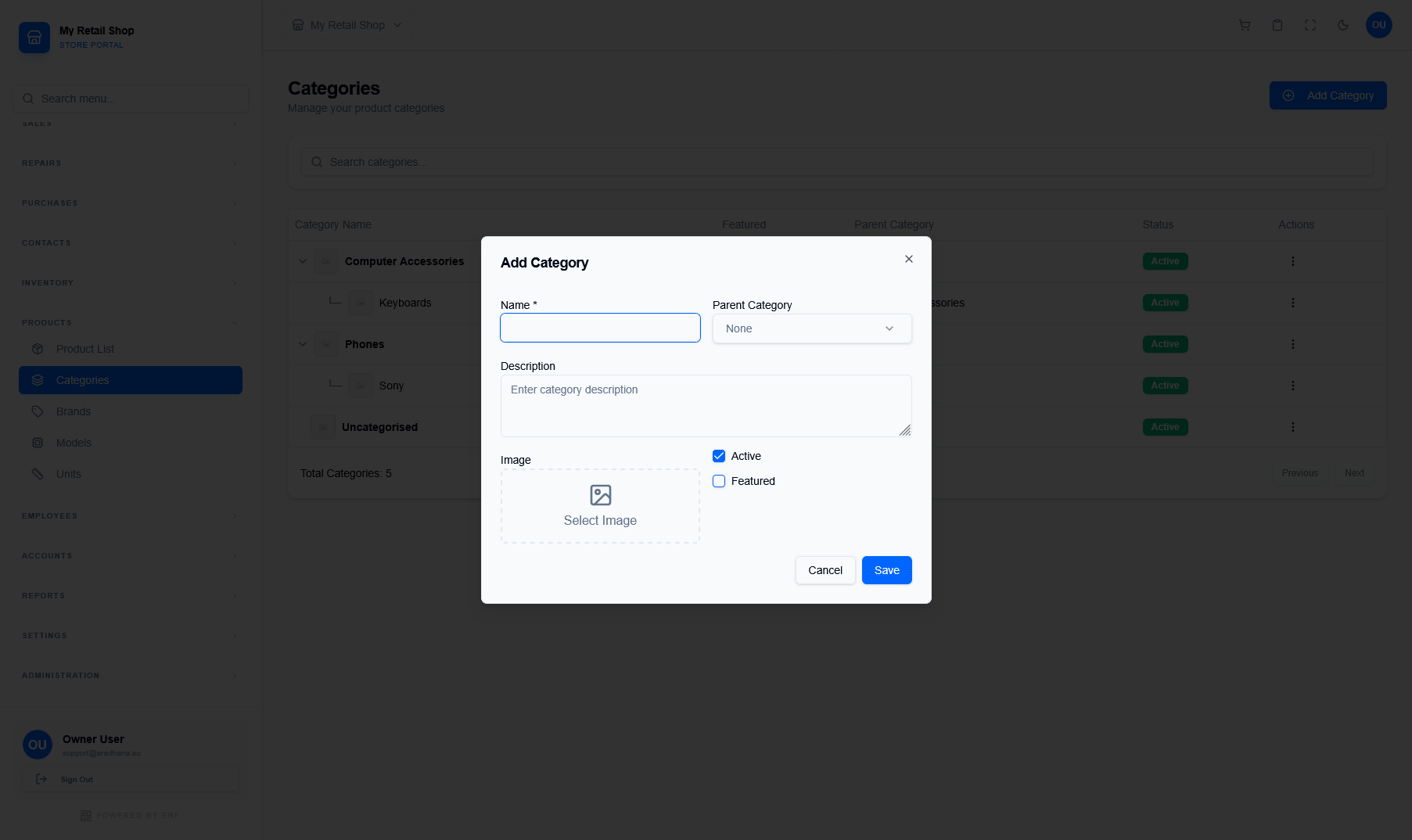Select the Uncategorised category row

coord(837,427)
